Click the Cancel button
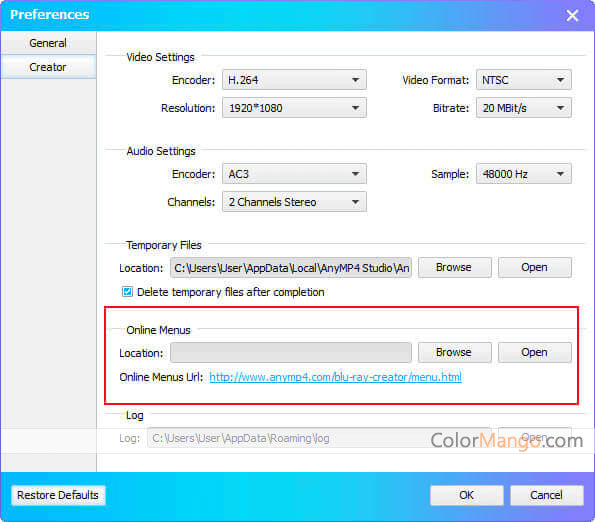Viewport: 595px width, 522px height. [546, 495]
